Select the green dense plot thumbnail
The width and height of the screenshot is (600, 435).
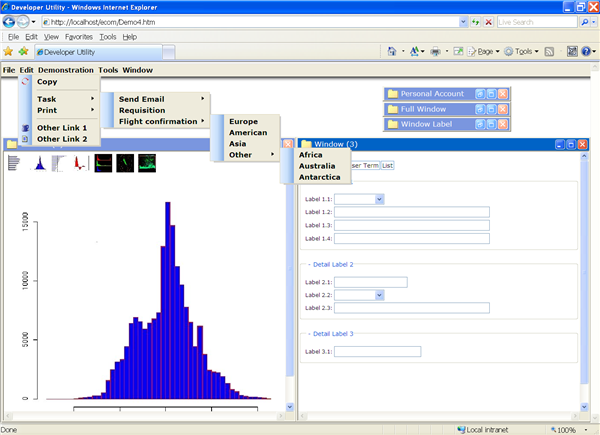click(x=147, y=163)
